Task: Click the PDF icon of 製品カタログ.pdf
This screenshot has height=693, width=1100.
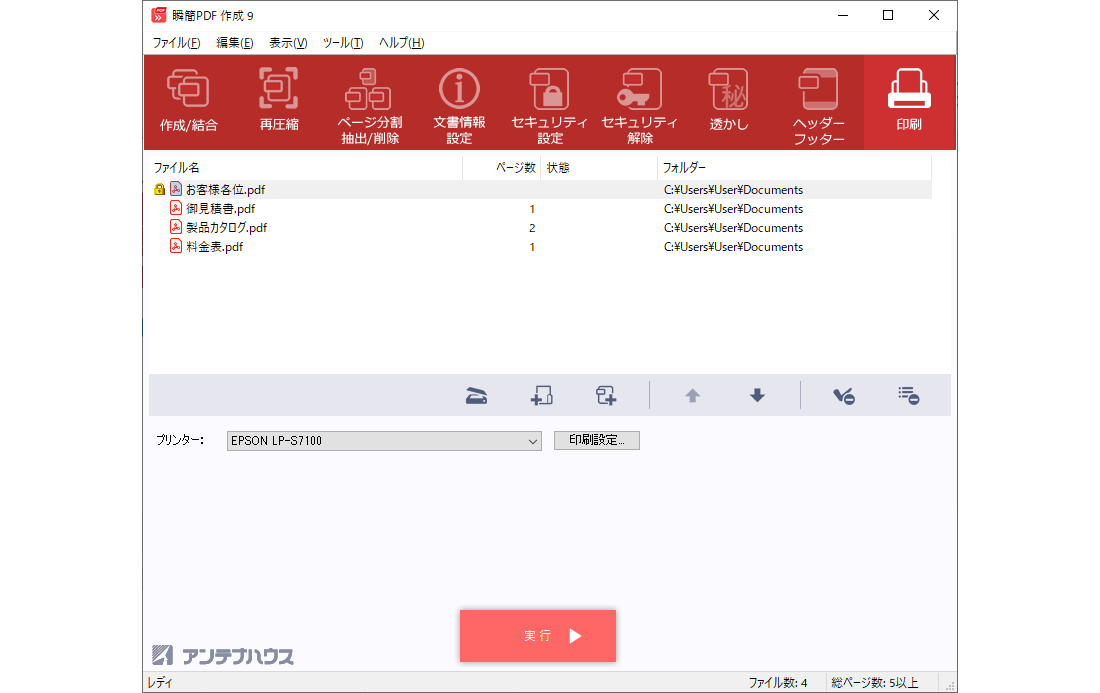Action: pos(176,227)
